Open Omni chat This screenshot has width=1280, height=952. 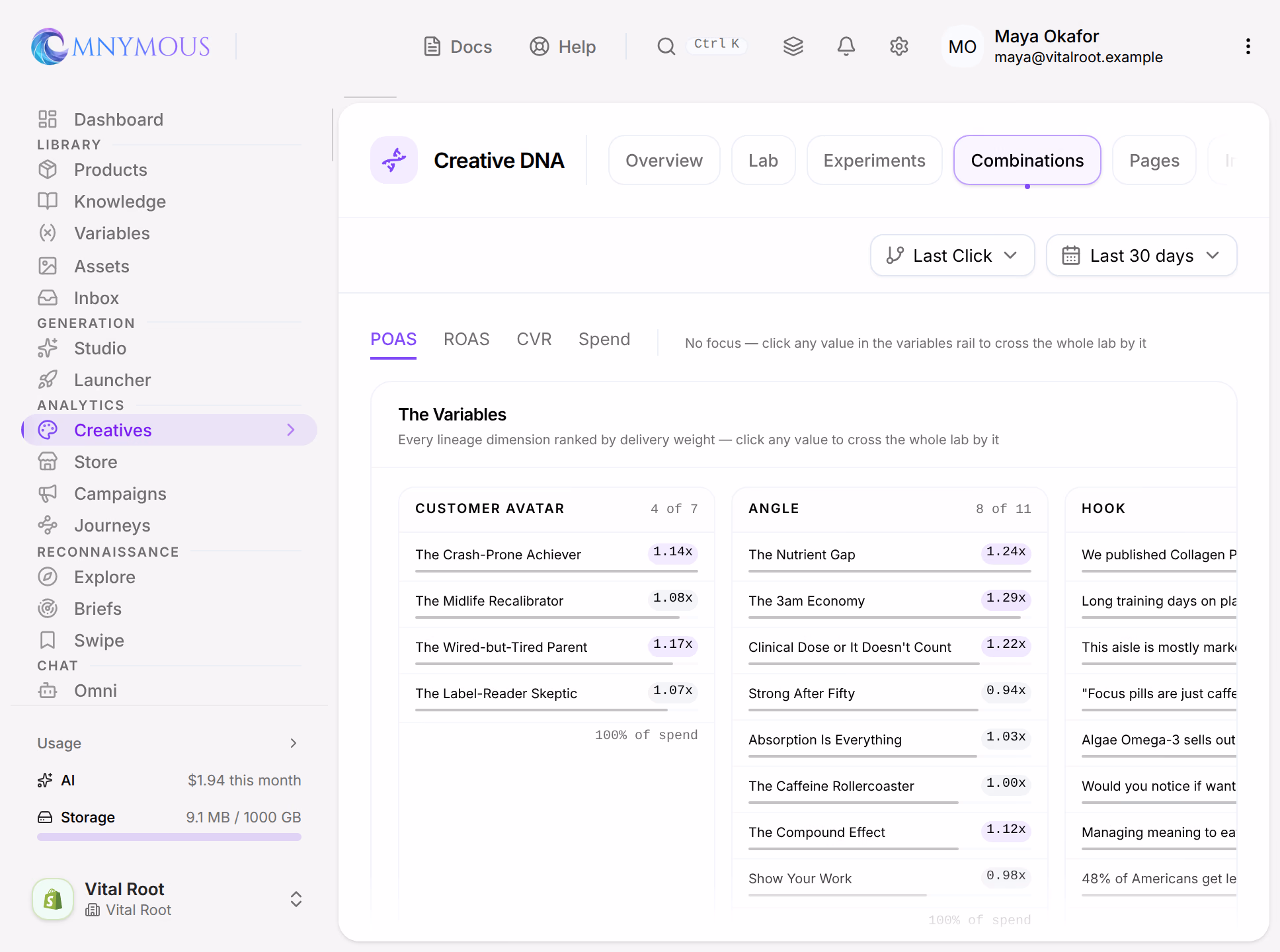(169, 690)
